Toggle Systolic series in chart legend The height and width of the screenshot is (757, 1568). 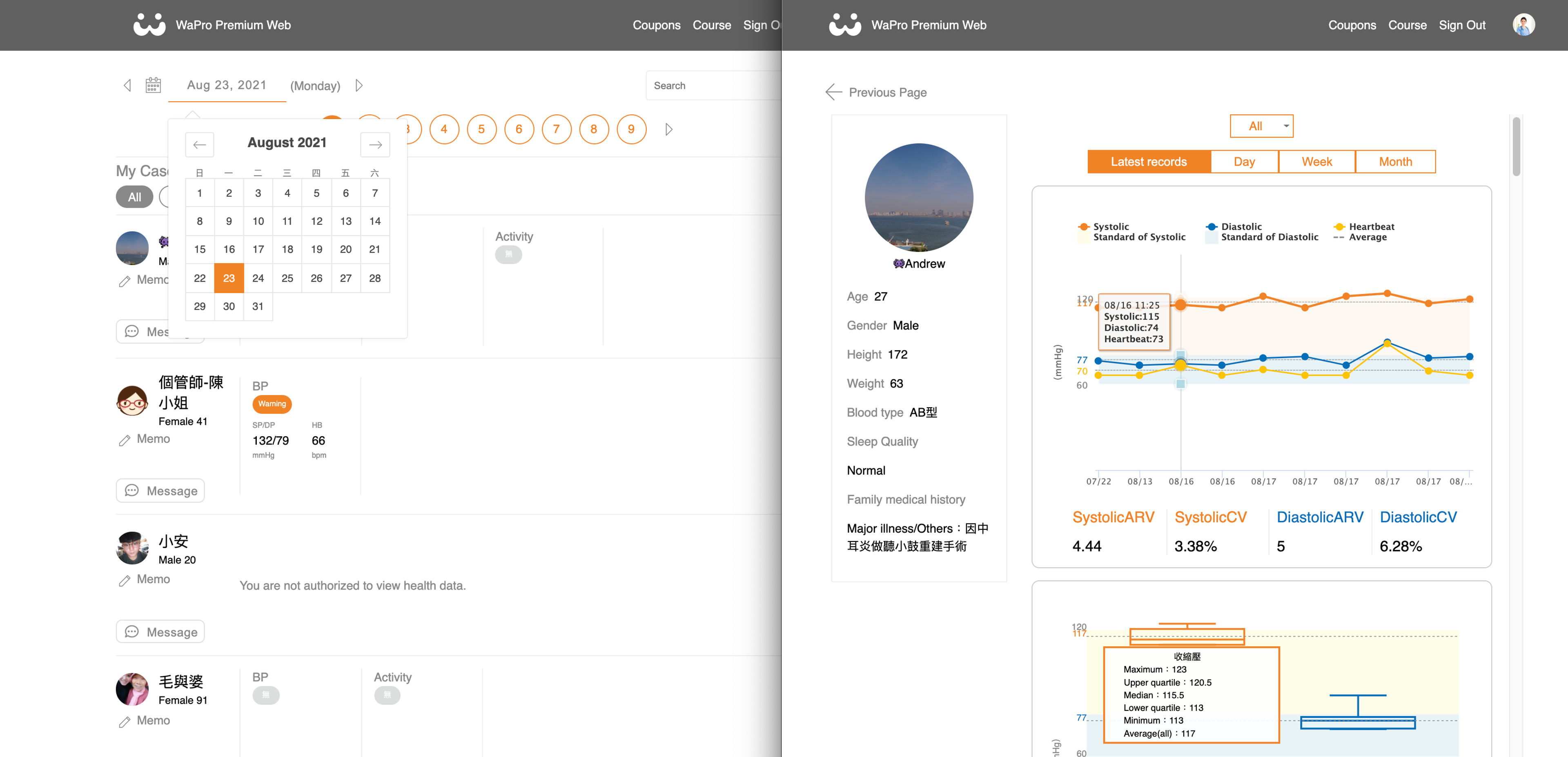1110,226
